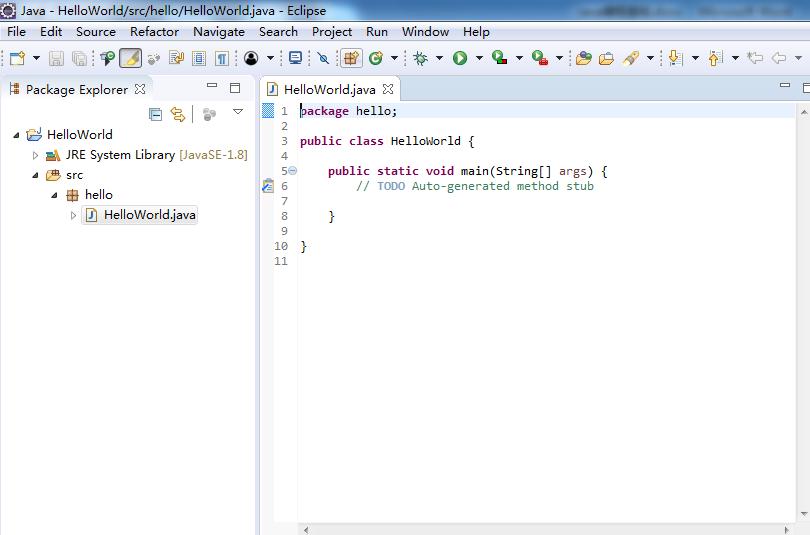Click the Debug bug icon

420,58
